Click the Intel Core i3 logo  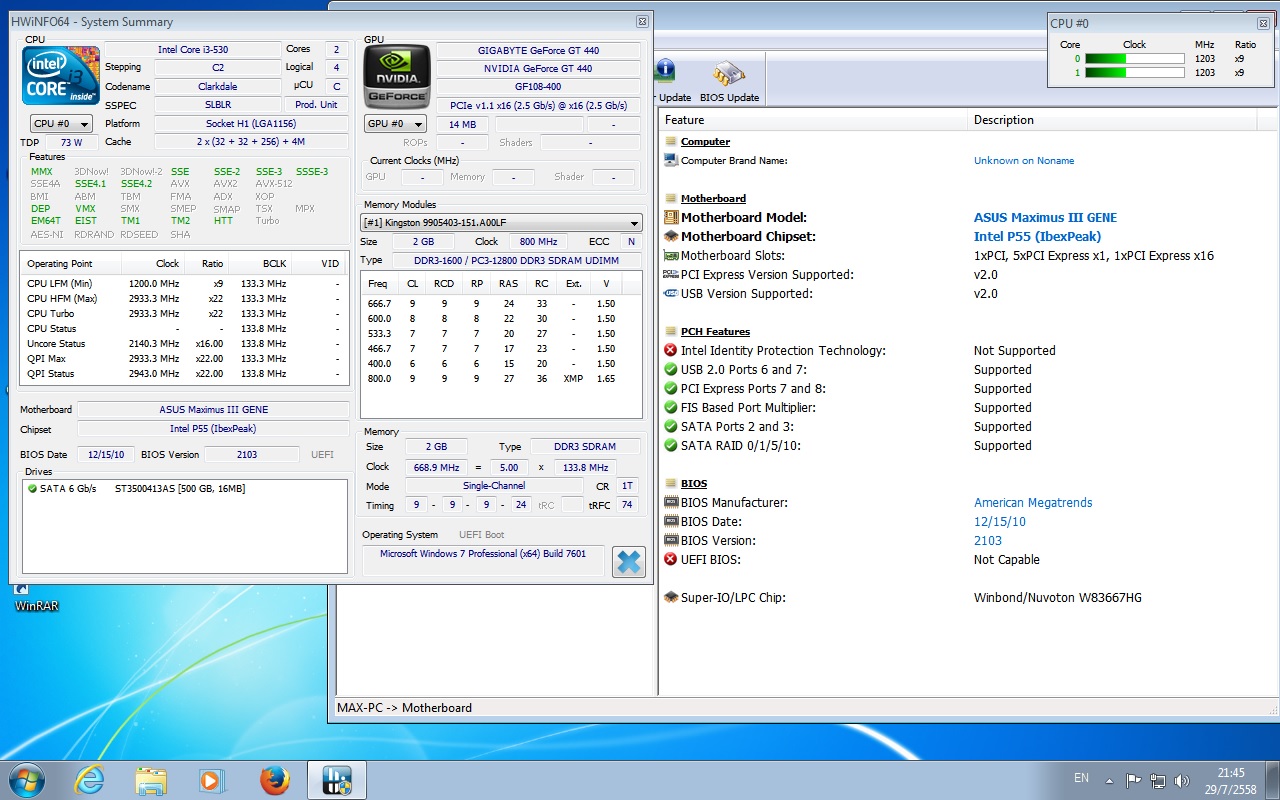point(61,75)
